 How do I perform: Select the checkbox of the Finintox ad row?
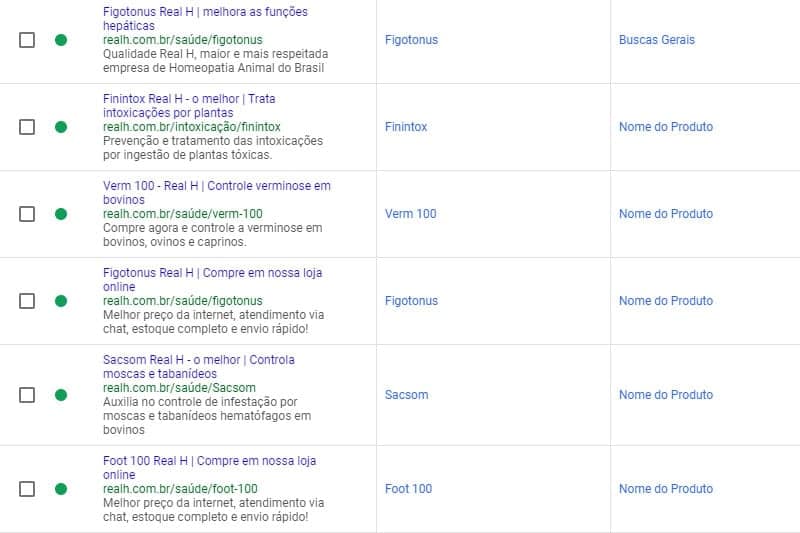(x=27, y=127)
